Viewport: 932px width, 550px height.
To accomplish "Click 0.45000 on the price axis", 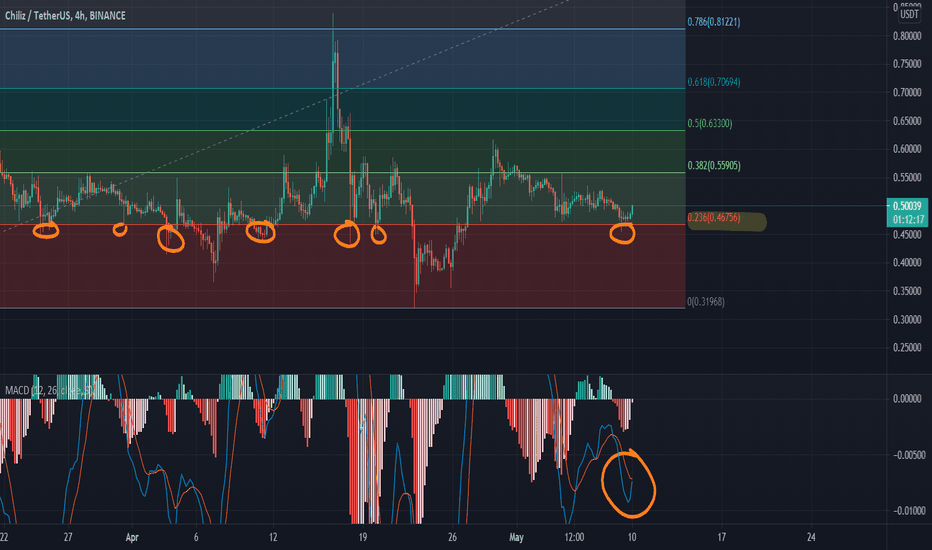I will (907, 234).
